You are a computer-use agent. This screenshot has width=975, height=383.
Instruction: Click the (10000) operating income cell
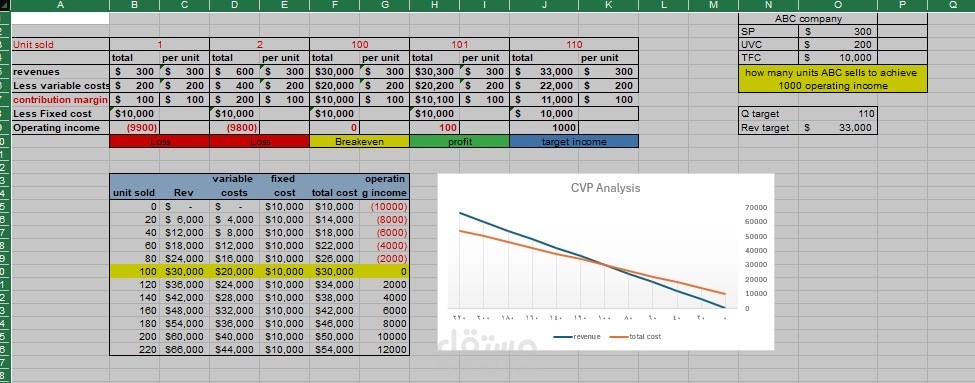384,206
